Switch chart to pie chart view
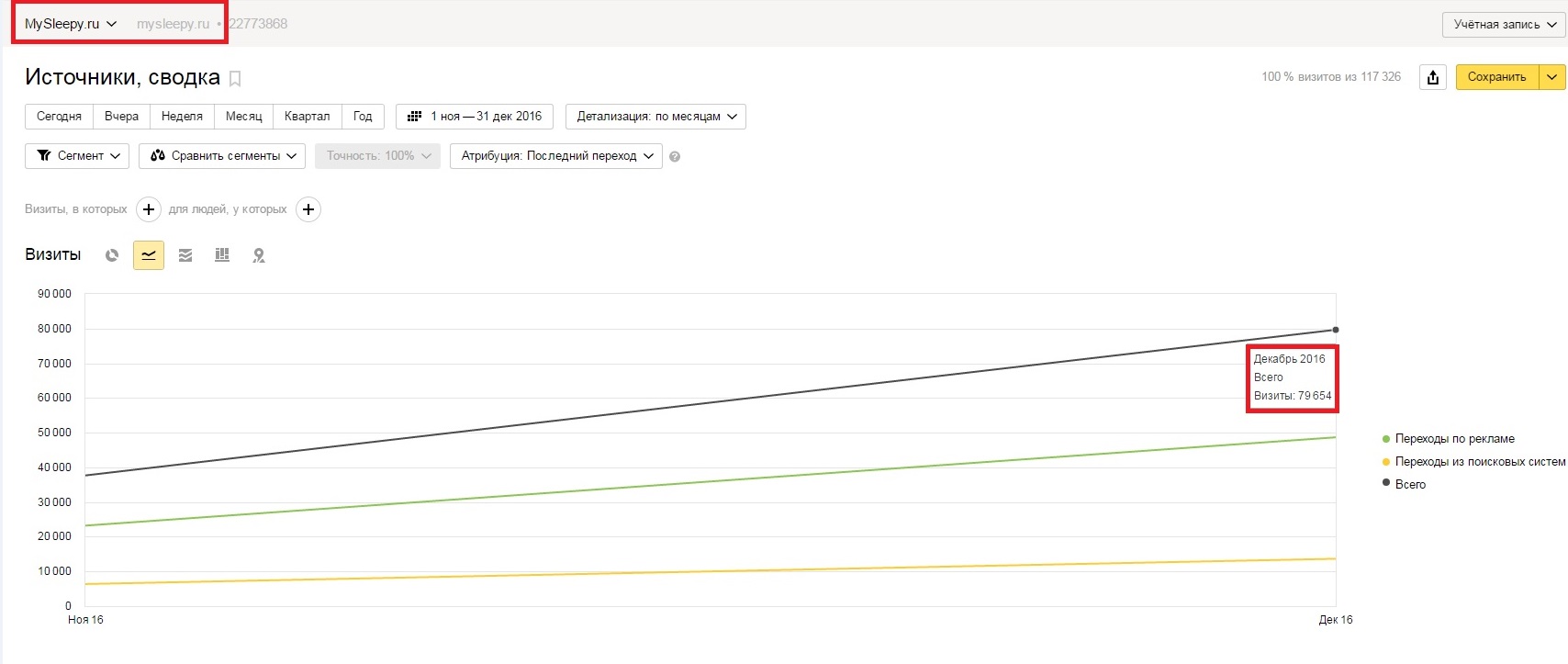The height and width of the screenshot is (664, 1568). (112, 255)
